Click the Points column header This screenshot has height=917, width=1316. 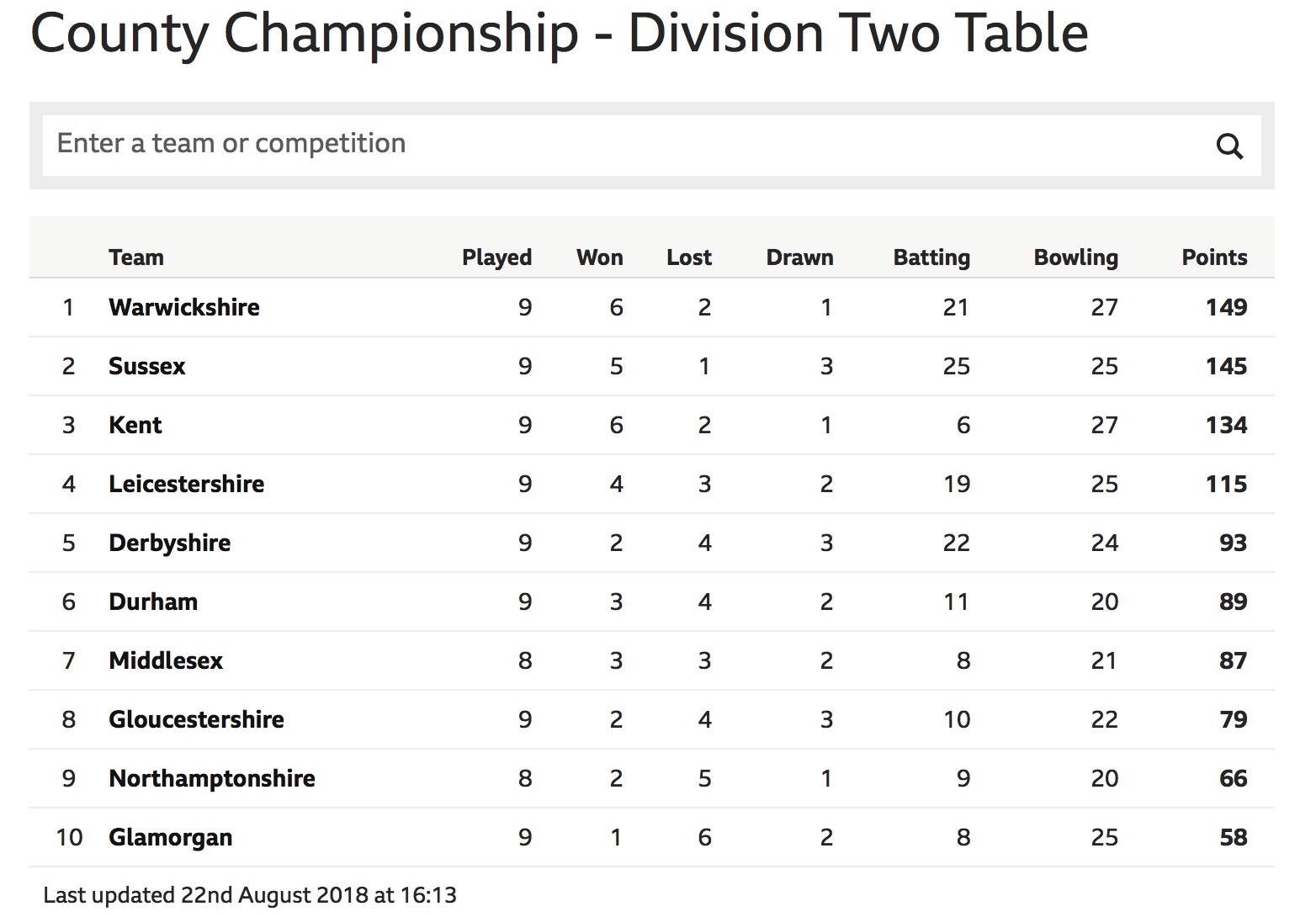pyautogui.click(x=1214, y=257)
